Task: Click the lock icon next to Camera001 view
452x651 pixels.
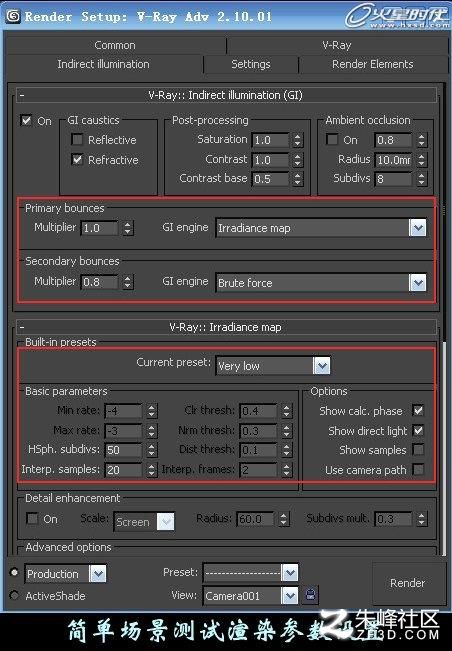Action: pyautogui.click(x=310, y=595)
